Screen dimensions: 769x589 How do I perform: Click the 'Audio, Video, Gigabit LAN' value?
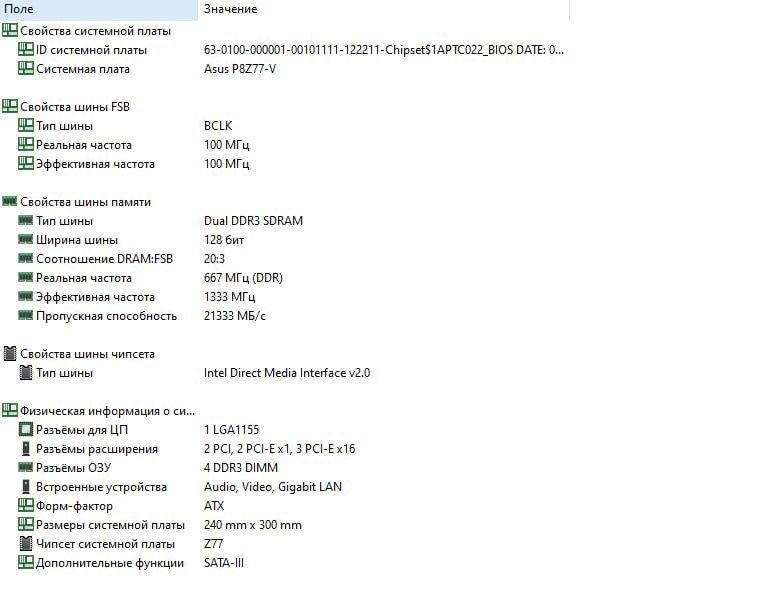[x=273, y=487]
